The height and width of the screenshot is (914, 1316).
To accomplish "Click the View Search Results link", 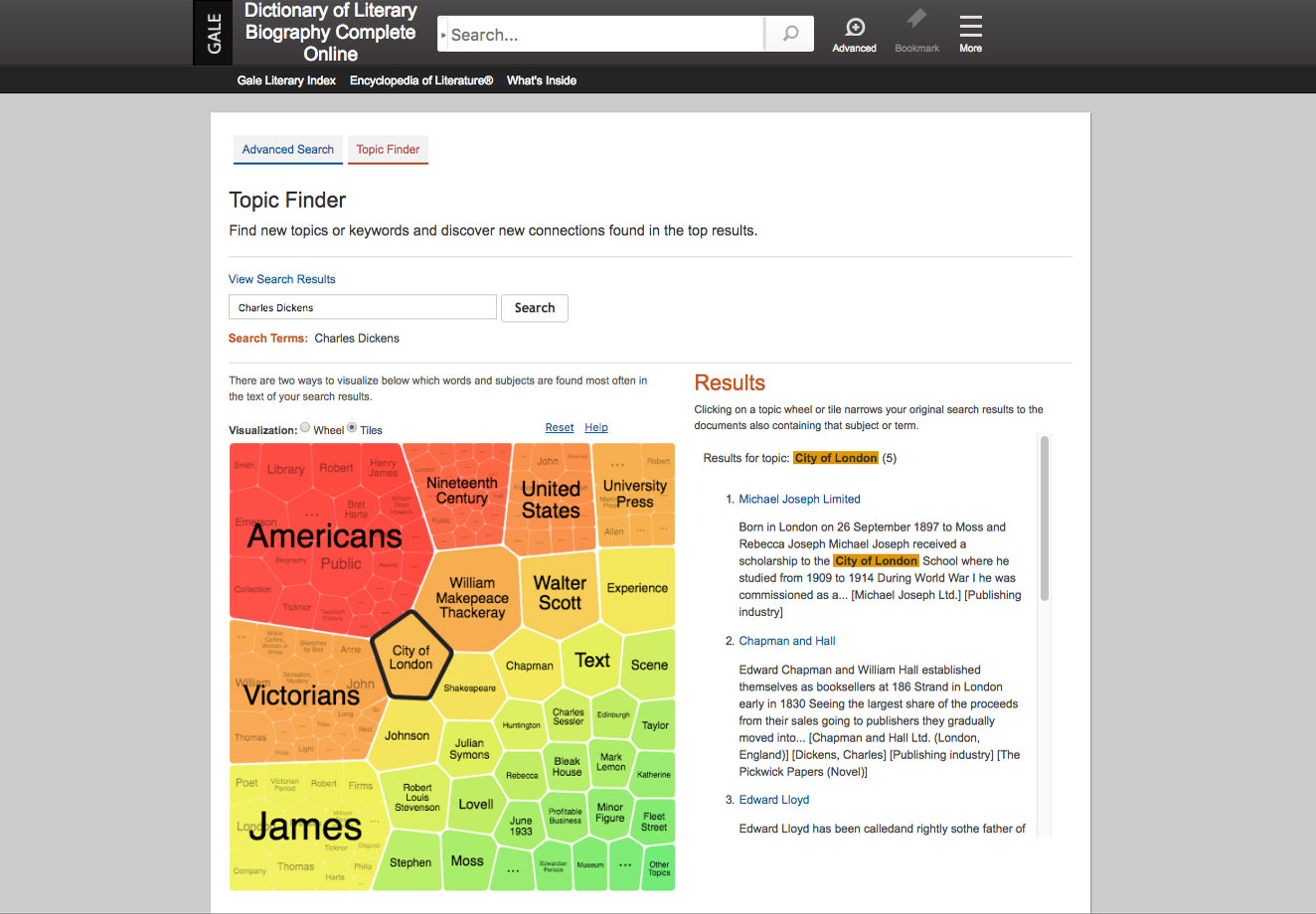I will [x=282, y=279].
